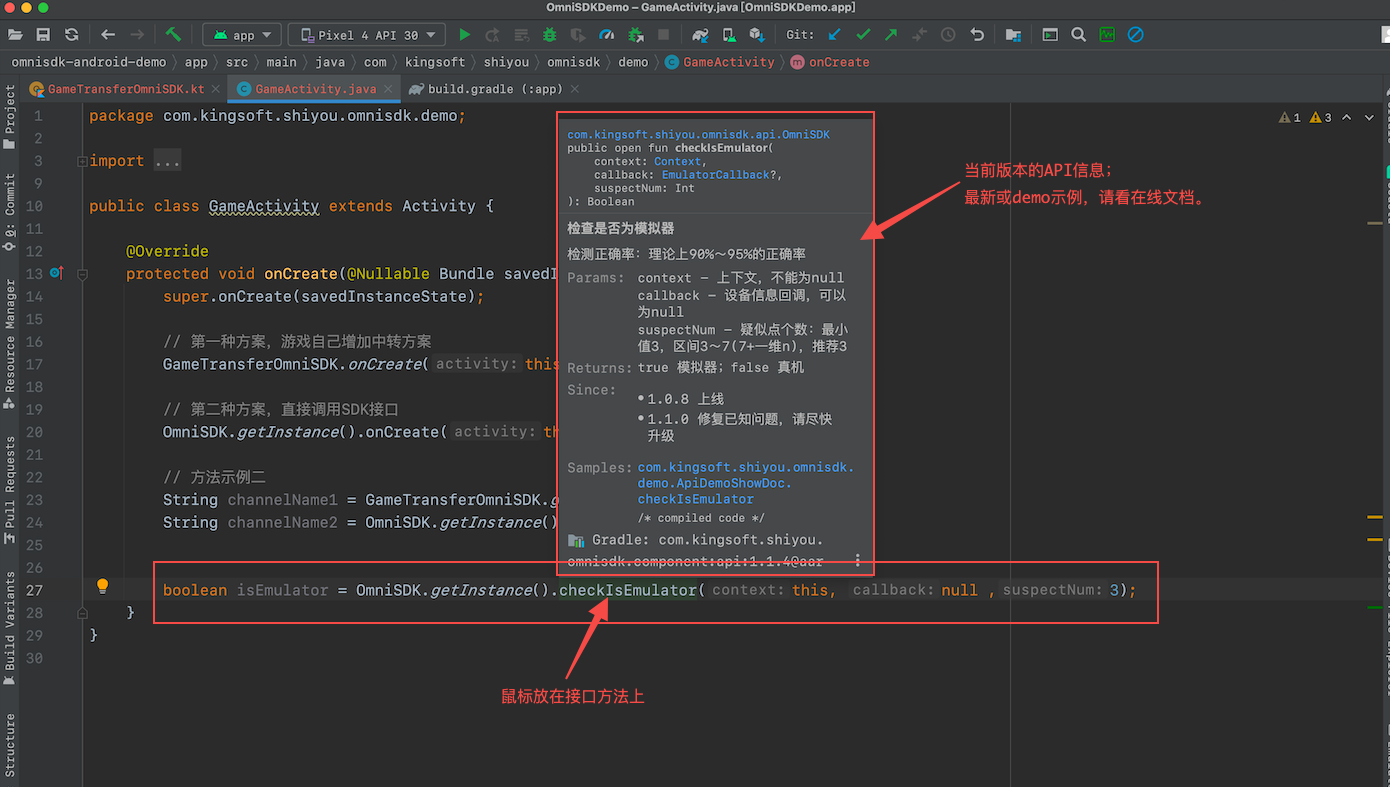Navigate back with the left arrow

(x=108, y=34)
